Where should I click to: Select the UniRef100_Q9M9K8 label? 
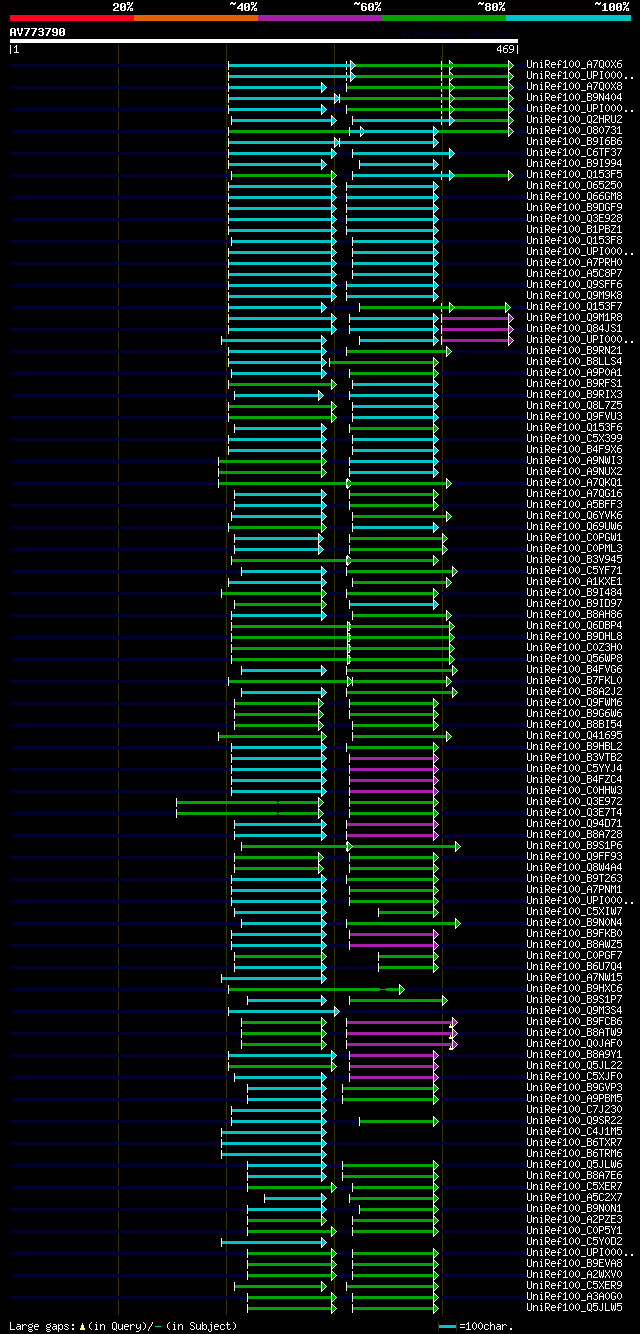[574, 296]
